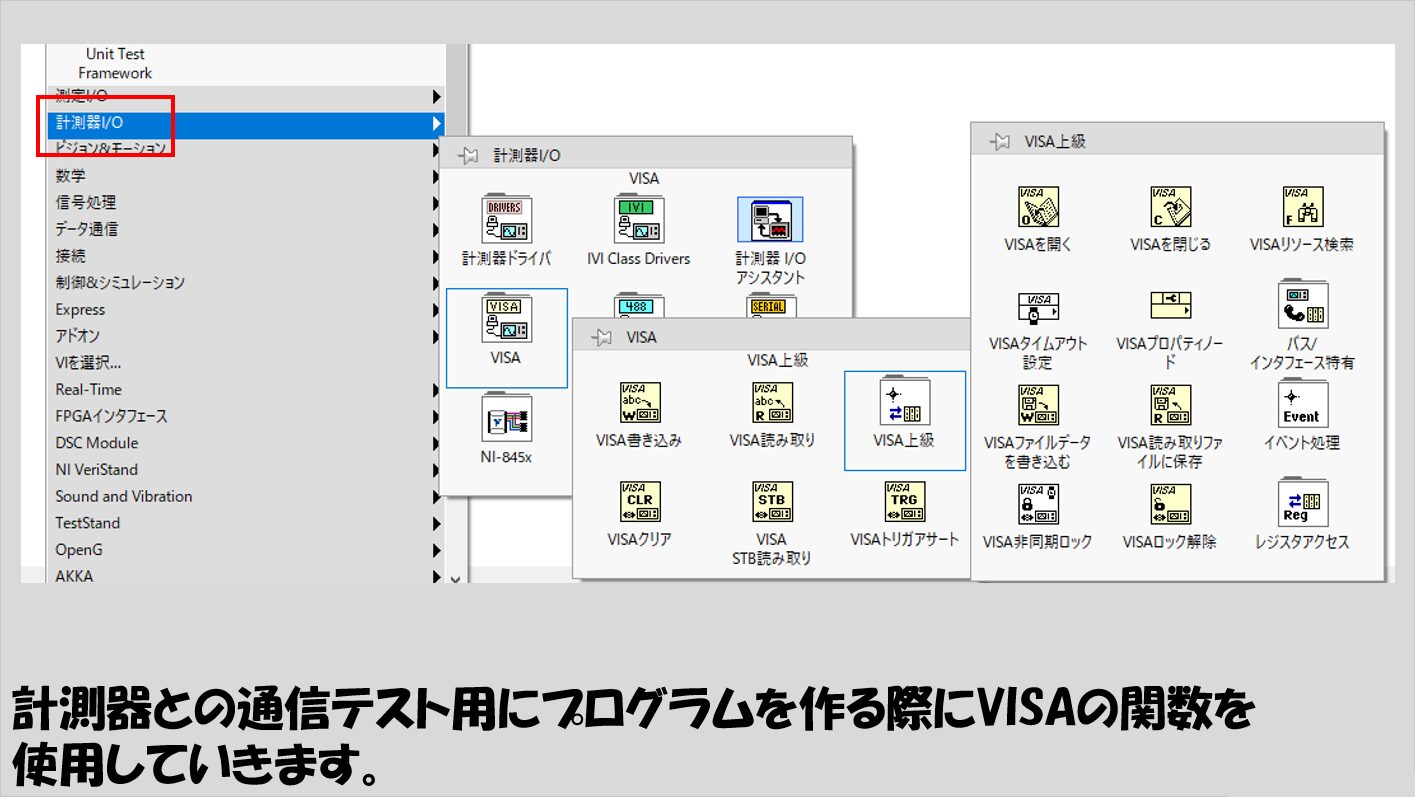This screenshot has height=797, width=1415.
Task: Click the palette list scroll-down arrow
Action: (457, 577)
